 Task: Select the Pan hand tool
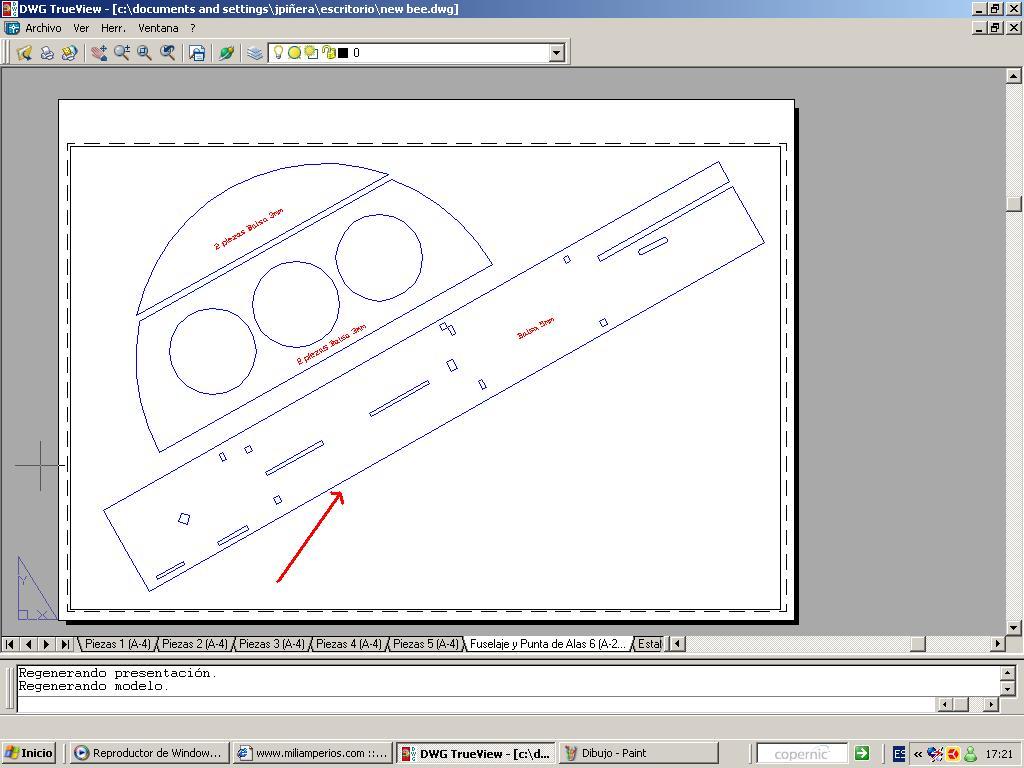[98, 53]
